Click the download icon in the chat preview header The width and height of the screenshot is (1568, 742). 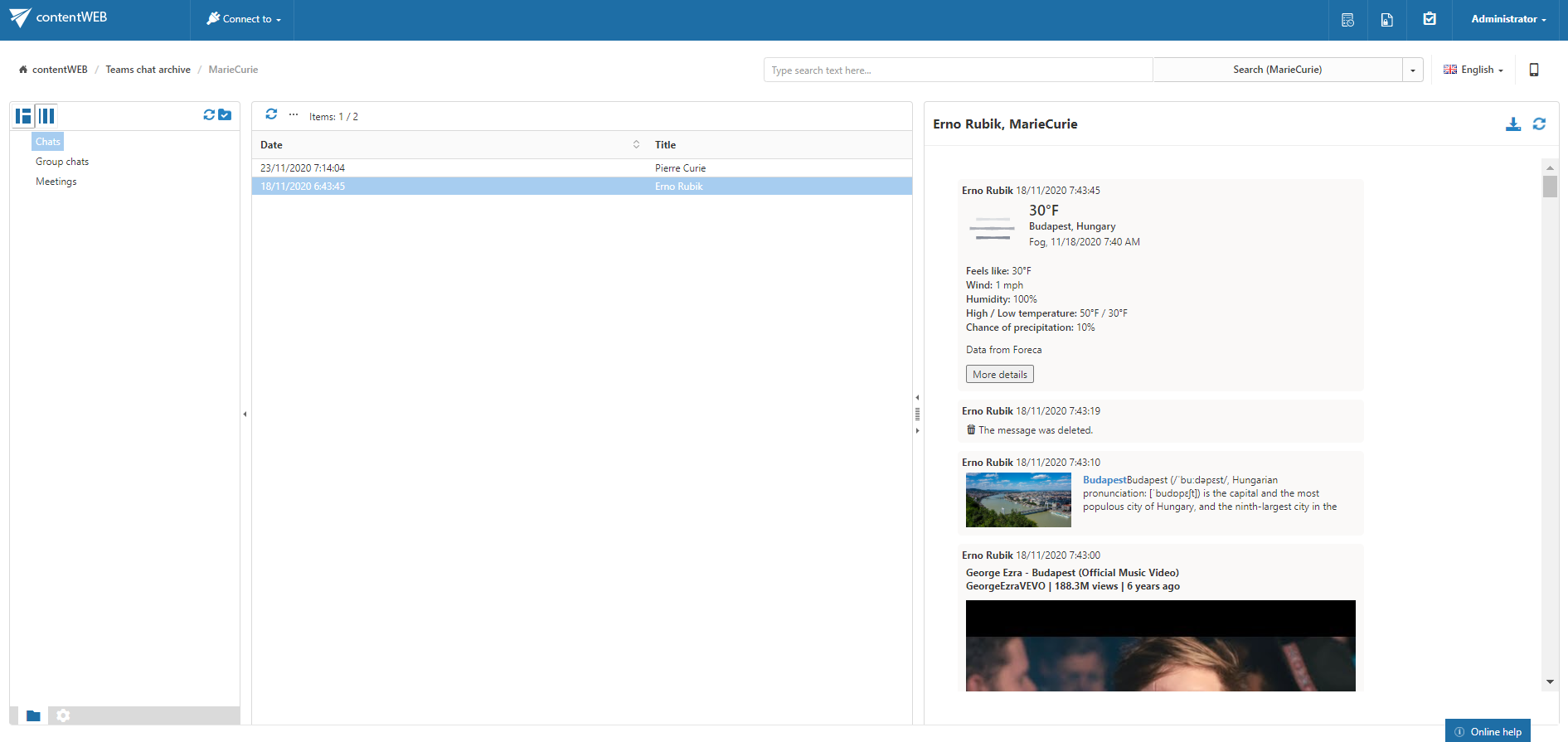pos(1512,124)
